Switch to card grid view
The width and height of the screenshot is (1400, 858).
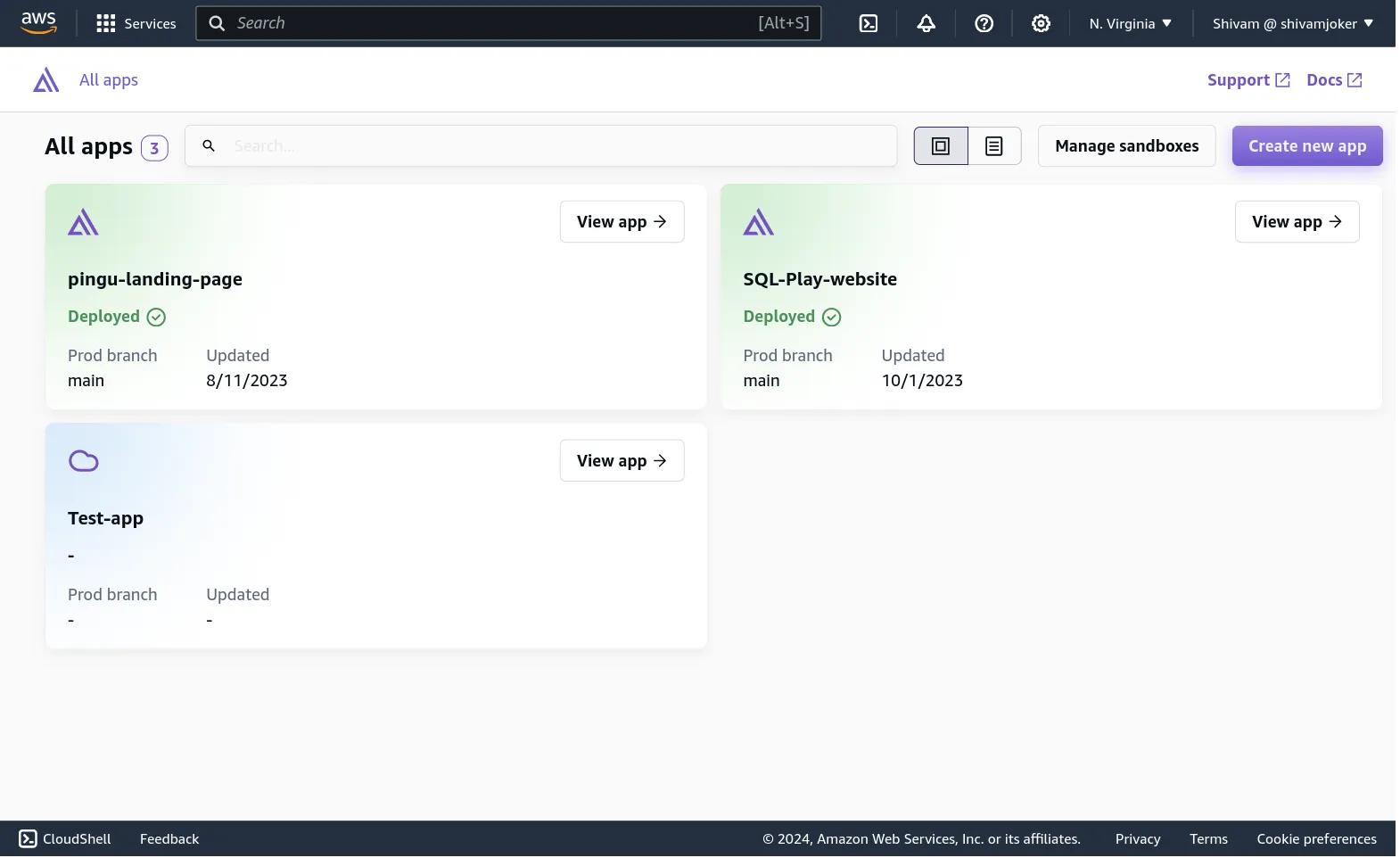(x=941, y=146)
